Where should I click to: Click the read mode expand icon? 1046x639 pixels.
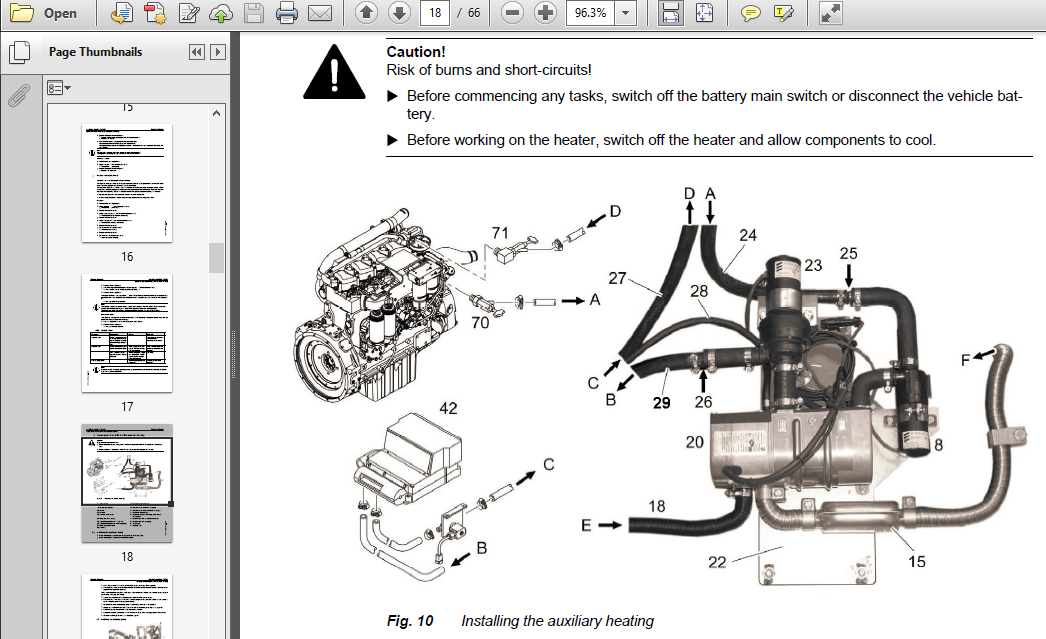pos(831,13)
